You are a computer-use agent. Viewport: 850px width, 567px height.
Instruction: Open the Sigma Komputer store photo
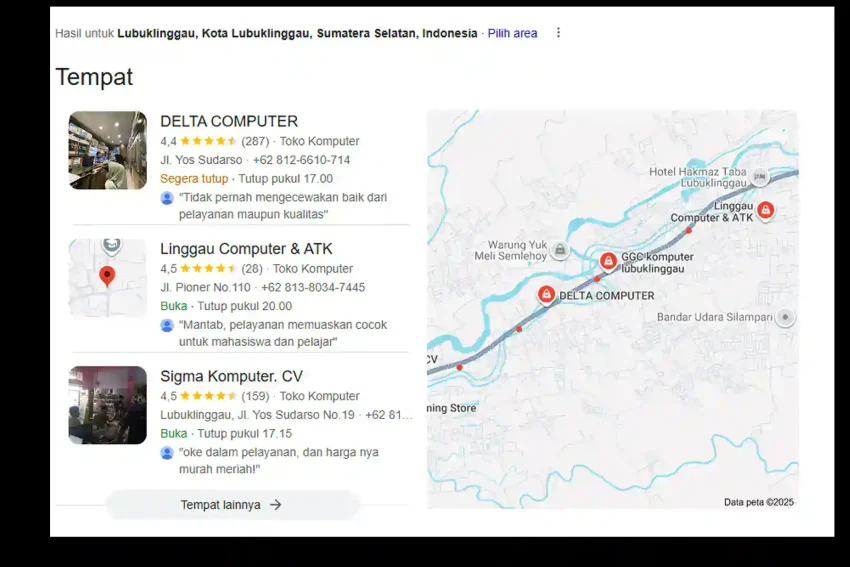click(x=107, y=405)
